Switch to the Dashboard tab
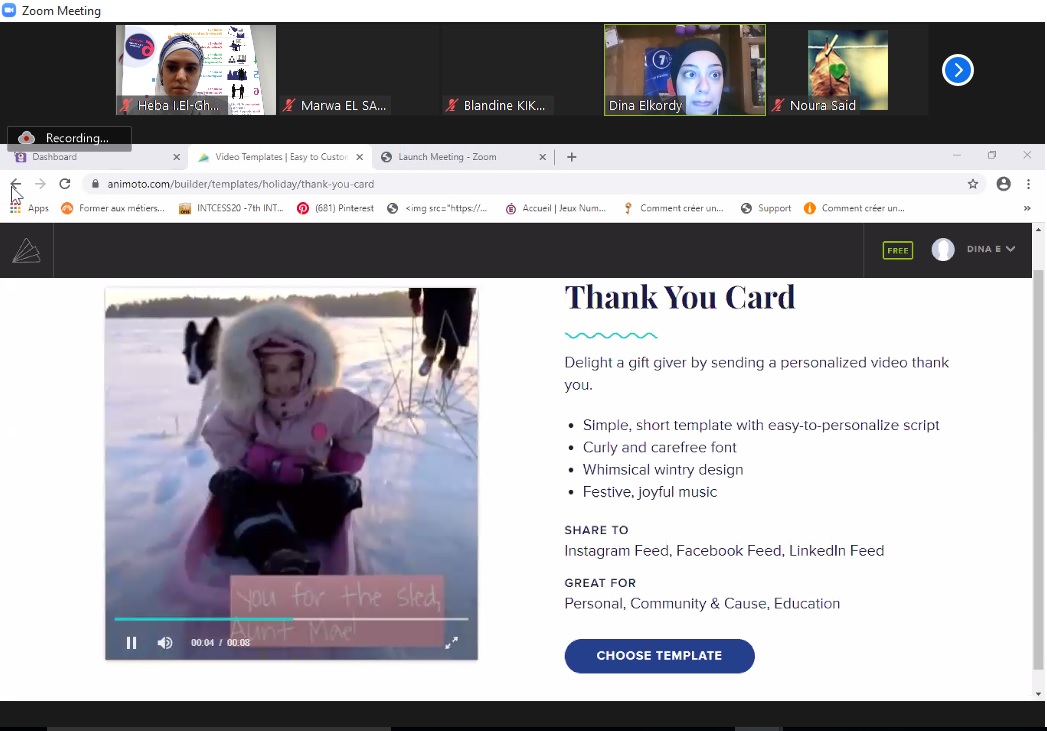1047x731 pixels. [90, 157]
